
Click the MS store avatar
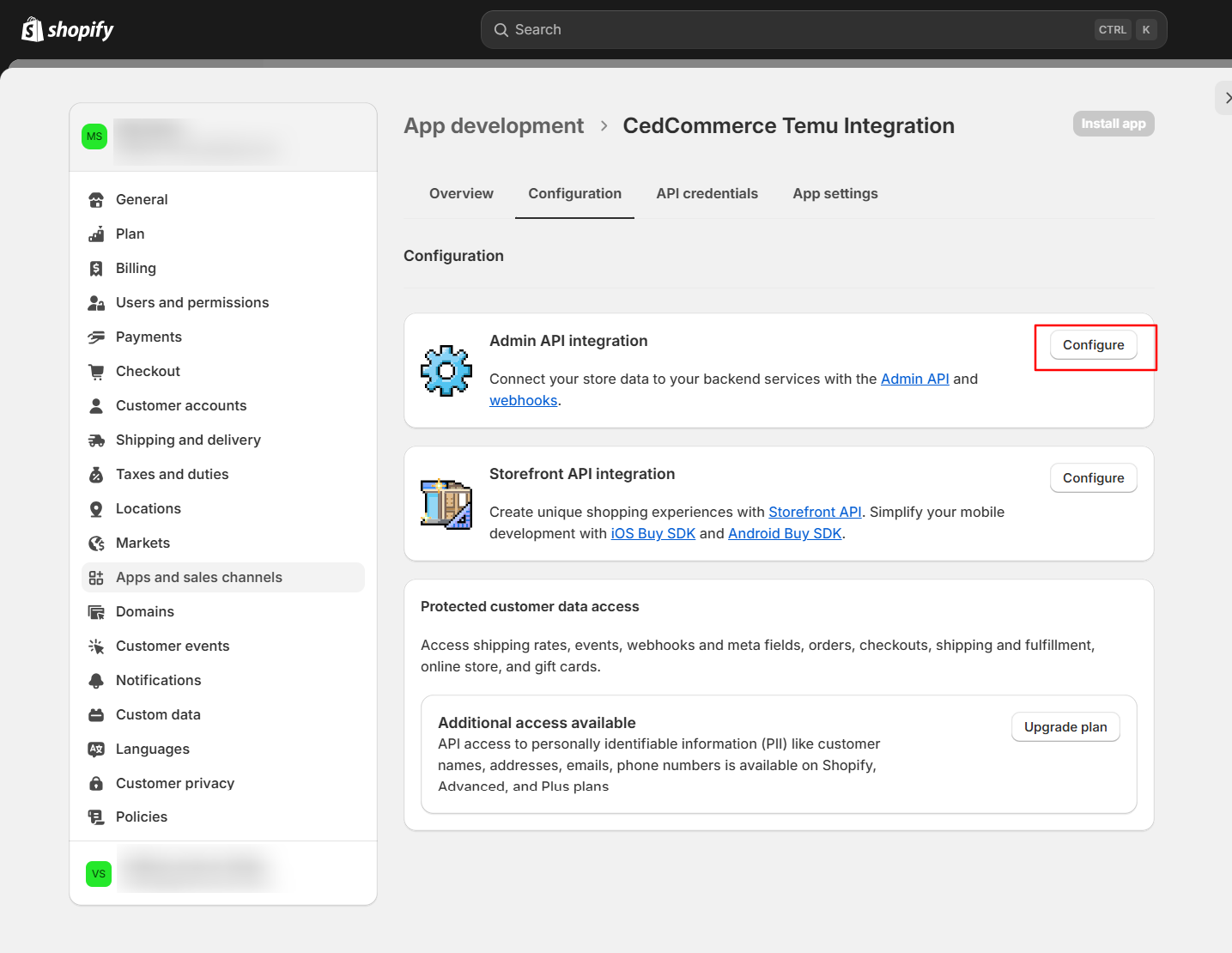tap(94, 137)
